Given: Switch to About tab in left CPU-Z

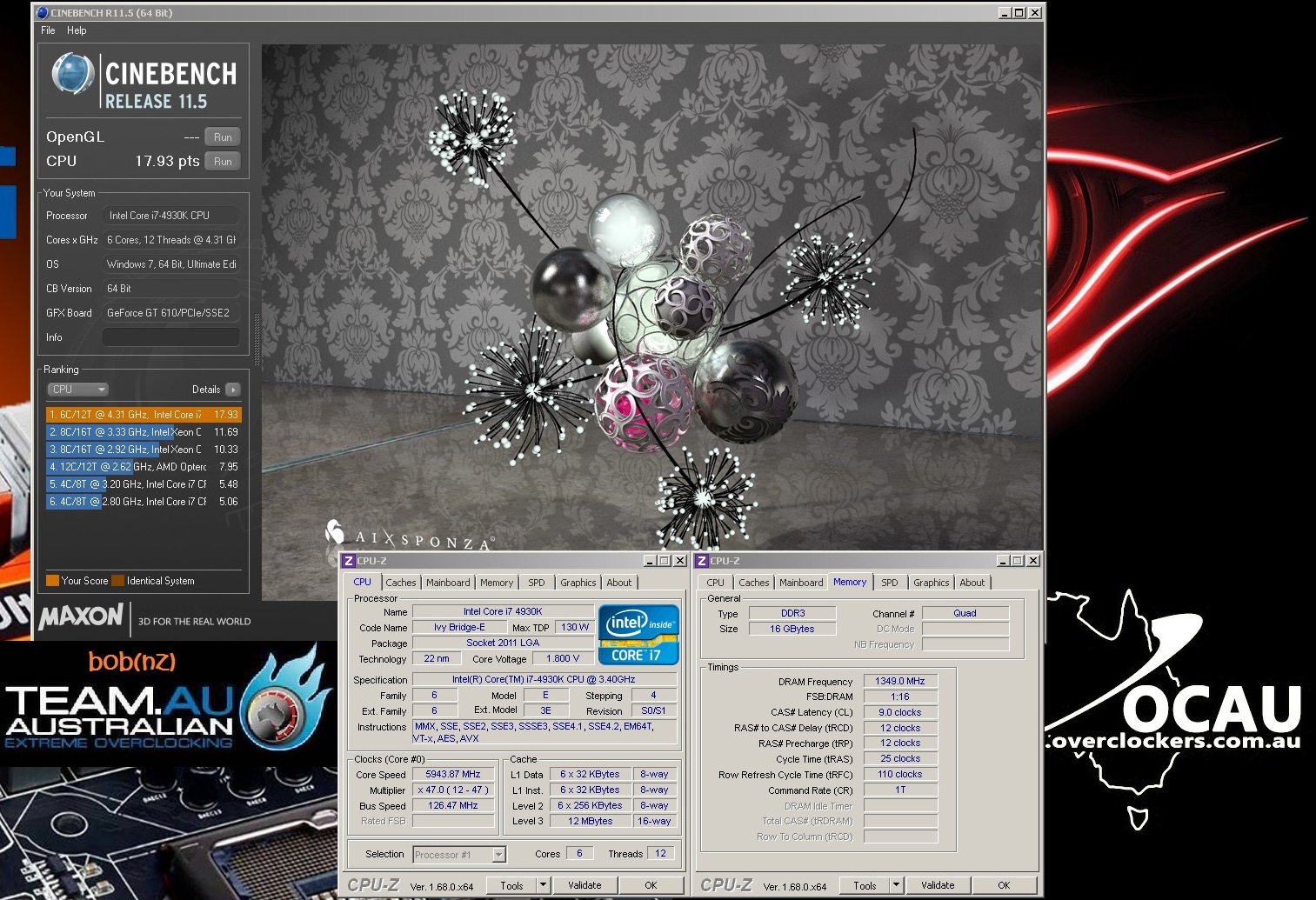Looking at the screenshot, I should pos(619,583).
